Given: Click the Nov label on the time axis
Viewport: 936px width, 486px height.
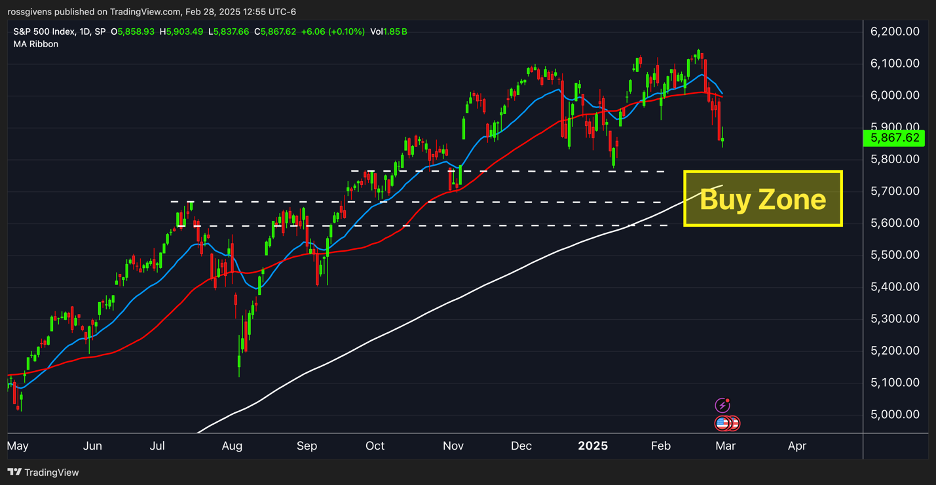Looking at the screenshot, I should coord(453,446).
